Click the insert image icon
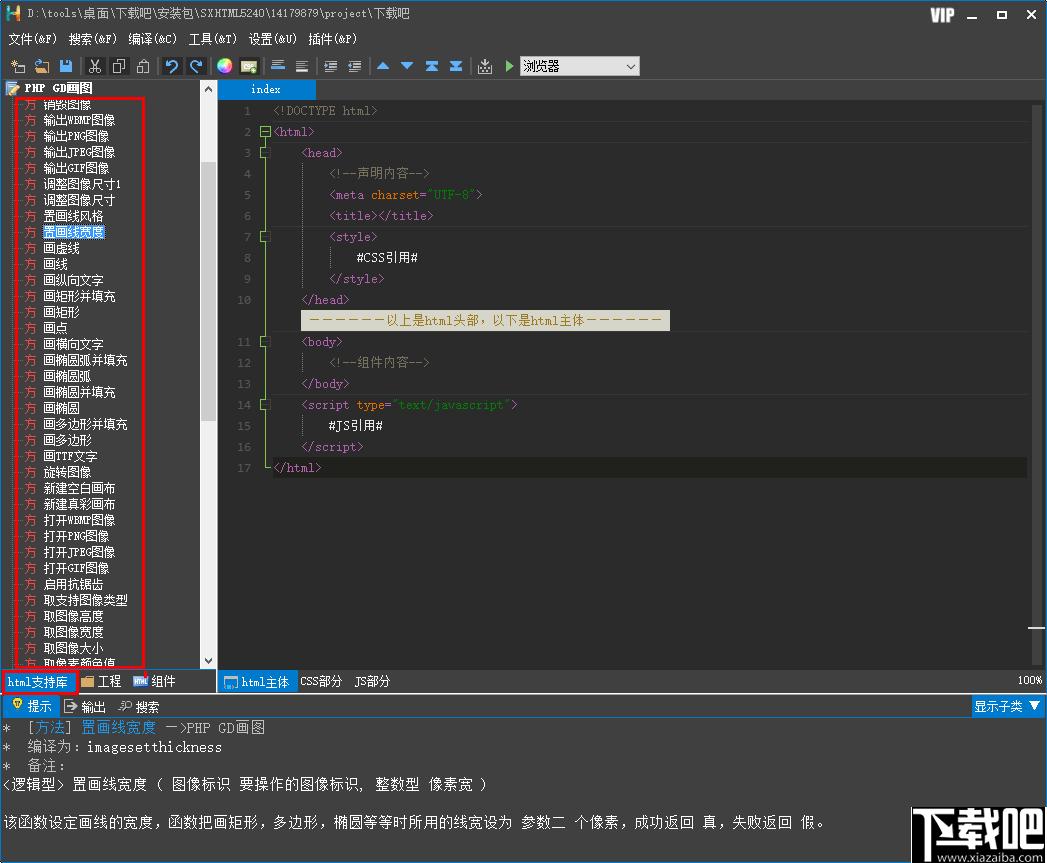This screenshot has width=1047, height=863. 248,66
